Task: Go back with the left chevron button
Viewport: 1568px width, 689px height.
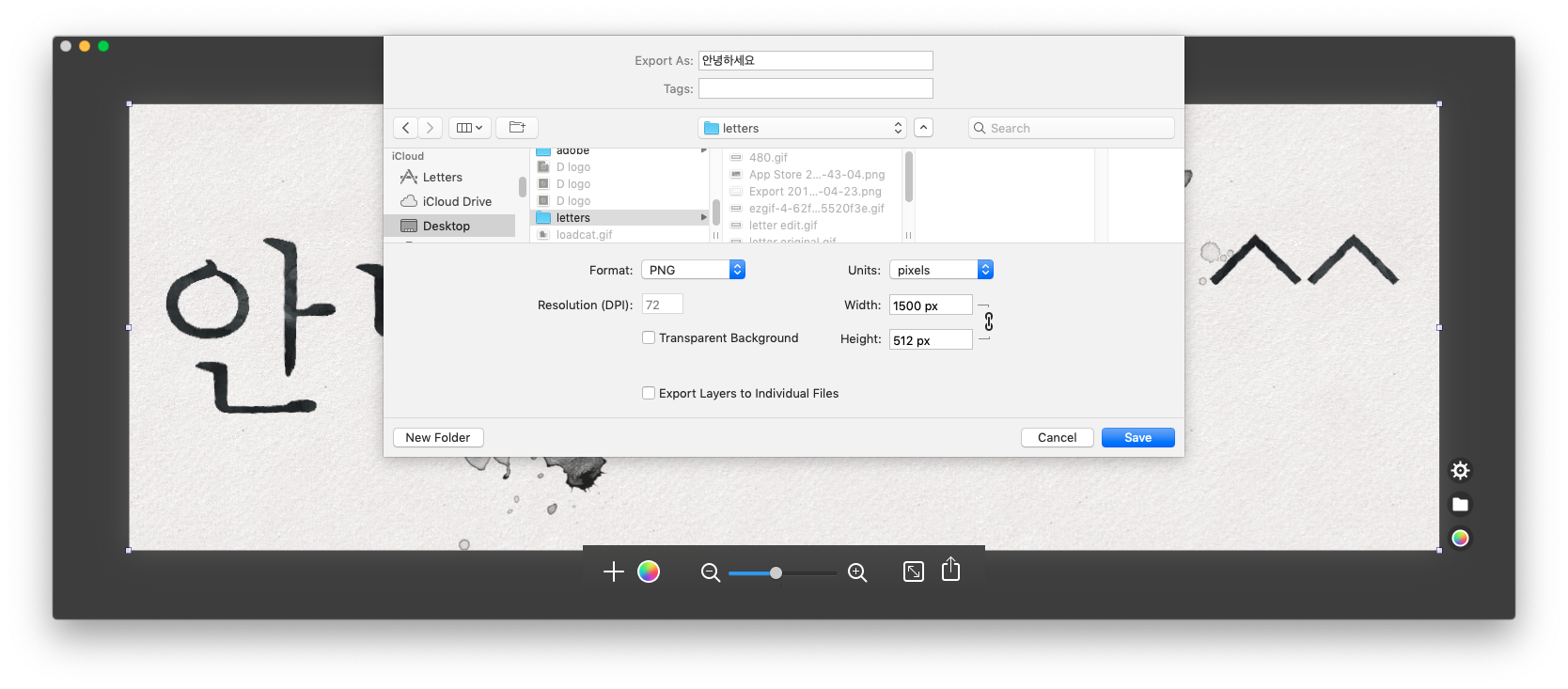Action: pyautogui.click(x=406, y=128)
